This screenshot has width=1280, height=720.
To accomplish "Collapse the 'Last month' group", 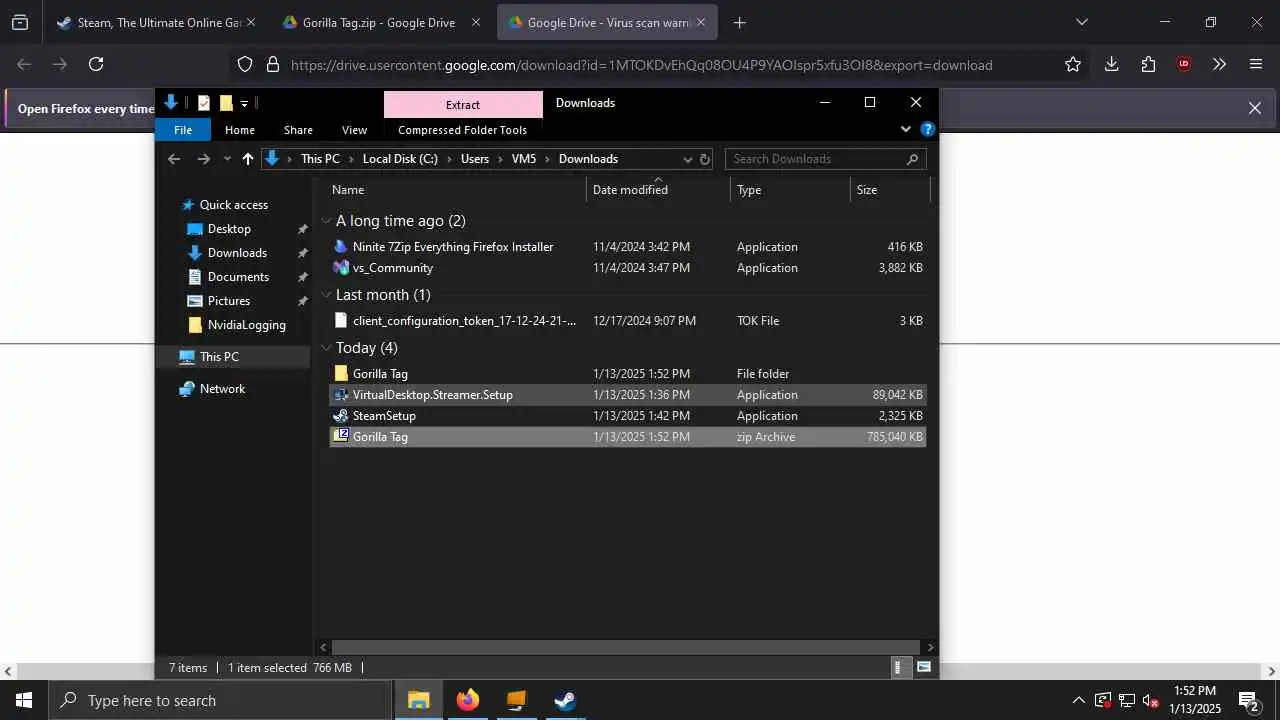I will [x=326, y=295].
